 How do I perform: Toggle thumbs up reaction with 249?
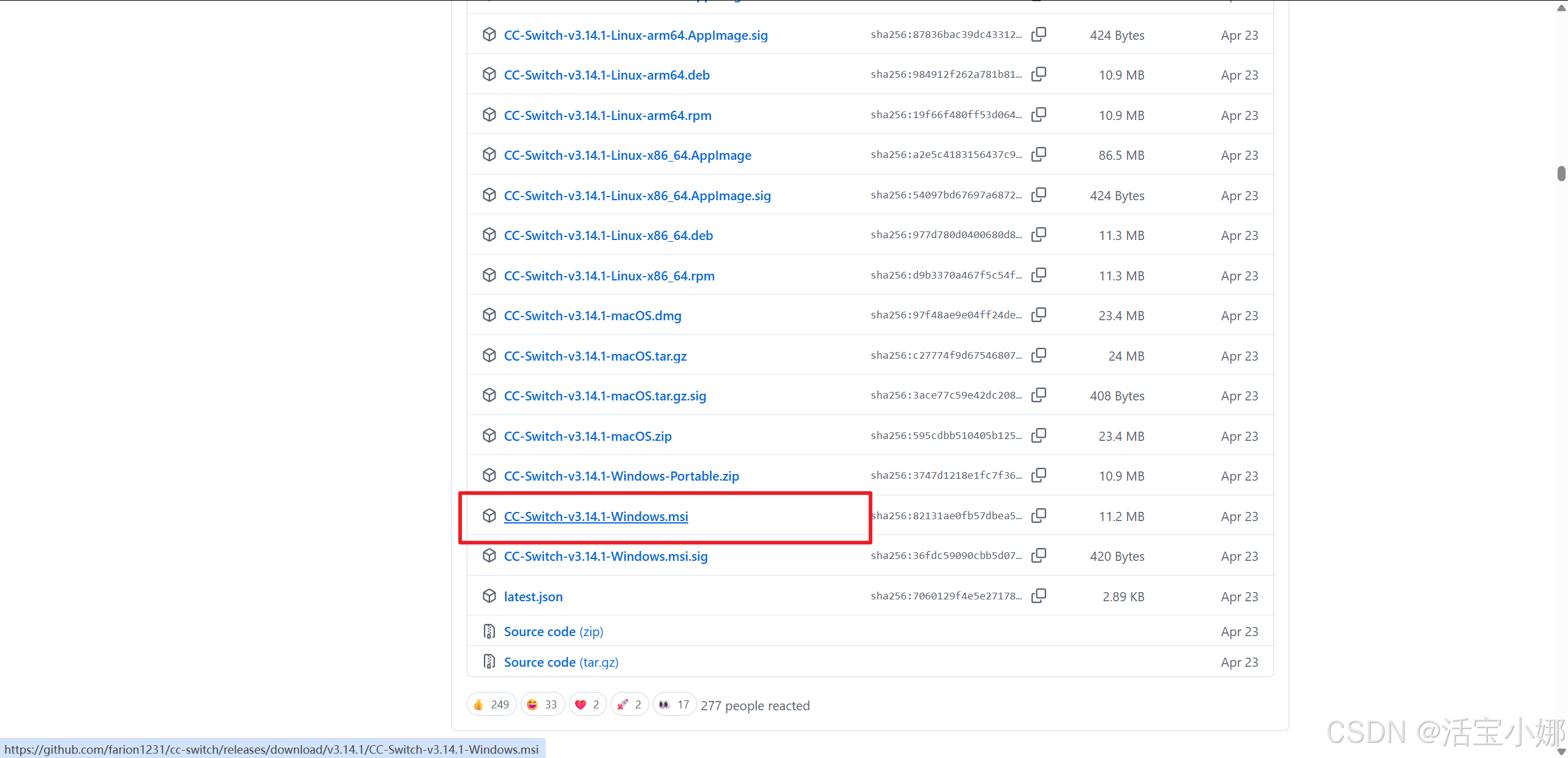(x=492, y=705)
